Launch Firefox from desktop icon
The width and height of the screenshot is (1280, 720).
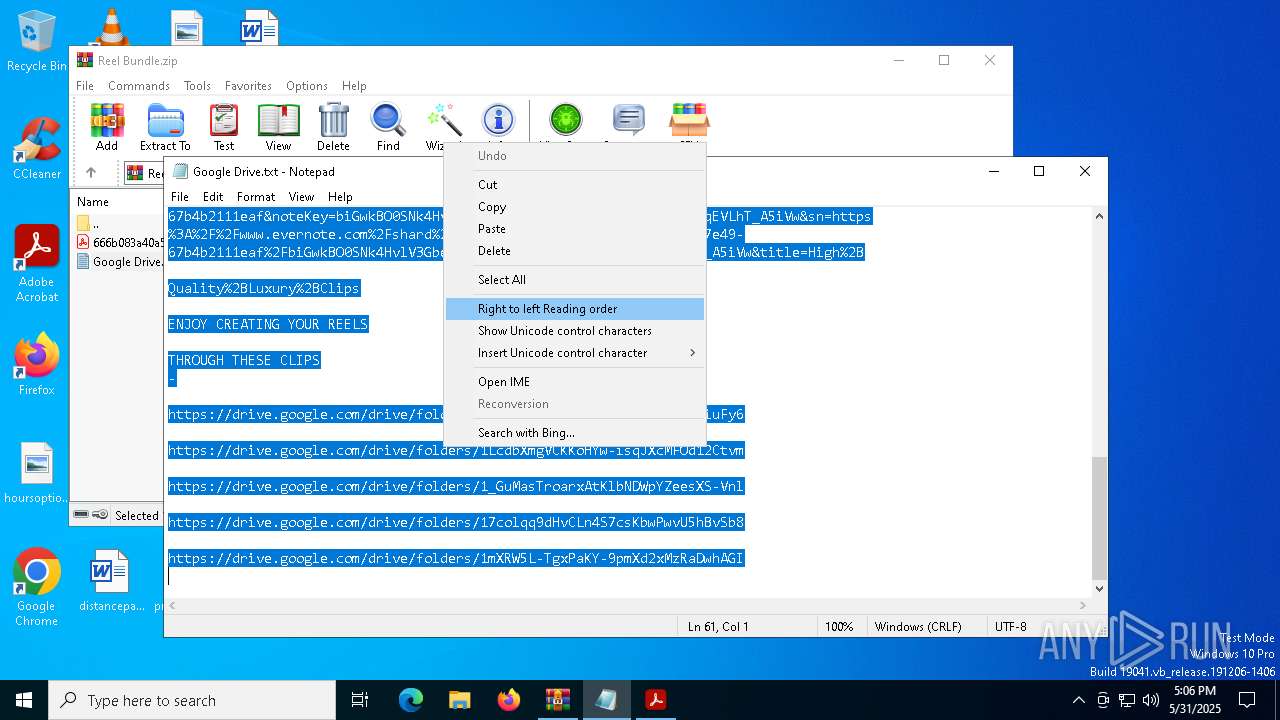(36, 364)
